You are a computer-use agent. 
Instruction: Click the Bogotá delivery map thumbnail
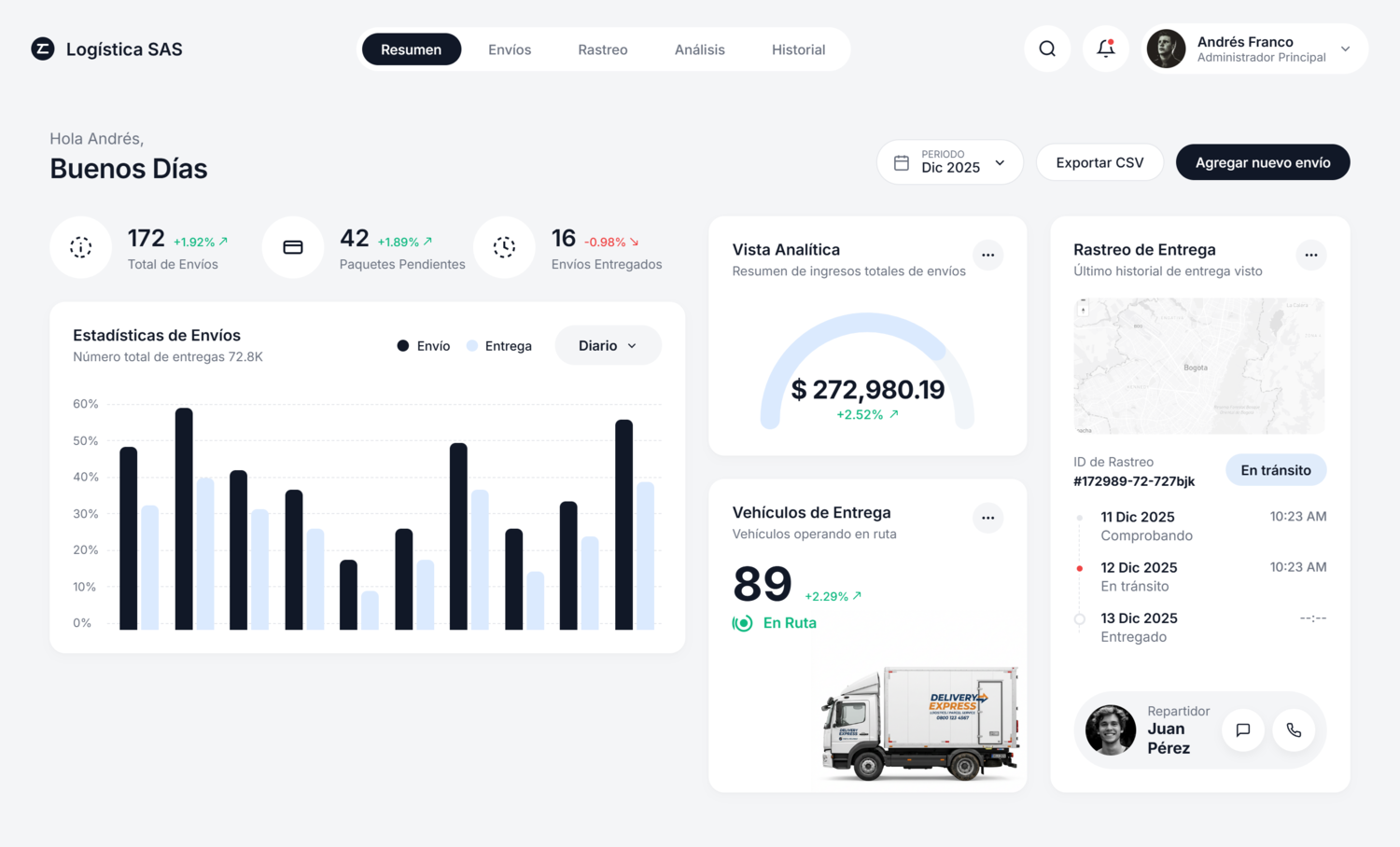[1198, 366]
